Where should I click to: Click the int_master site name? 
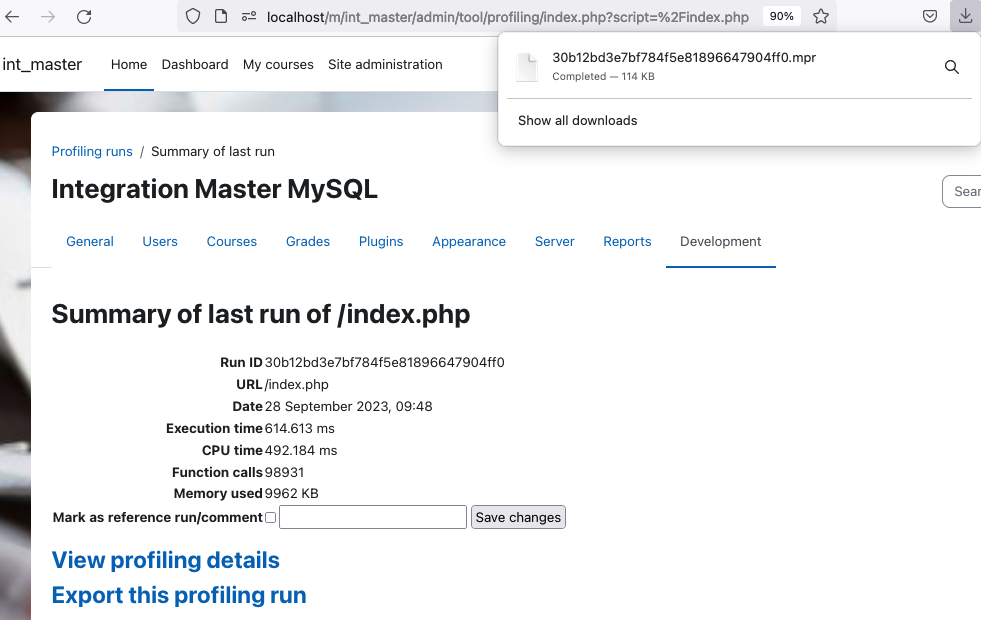[42, 64]
